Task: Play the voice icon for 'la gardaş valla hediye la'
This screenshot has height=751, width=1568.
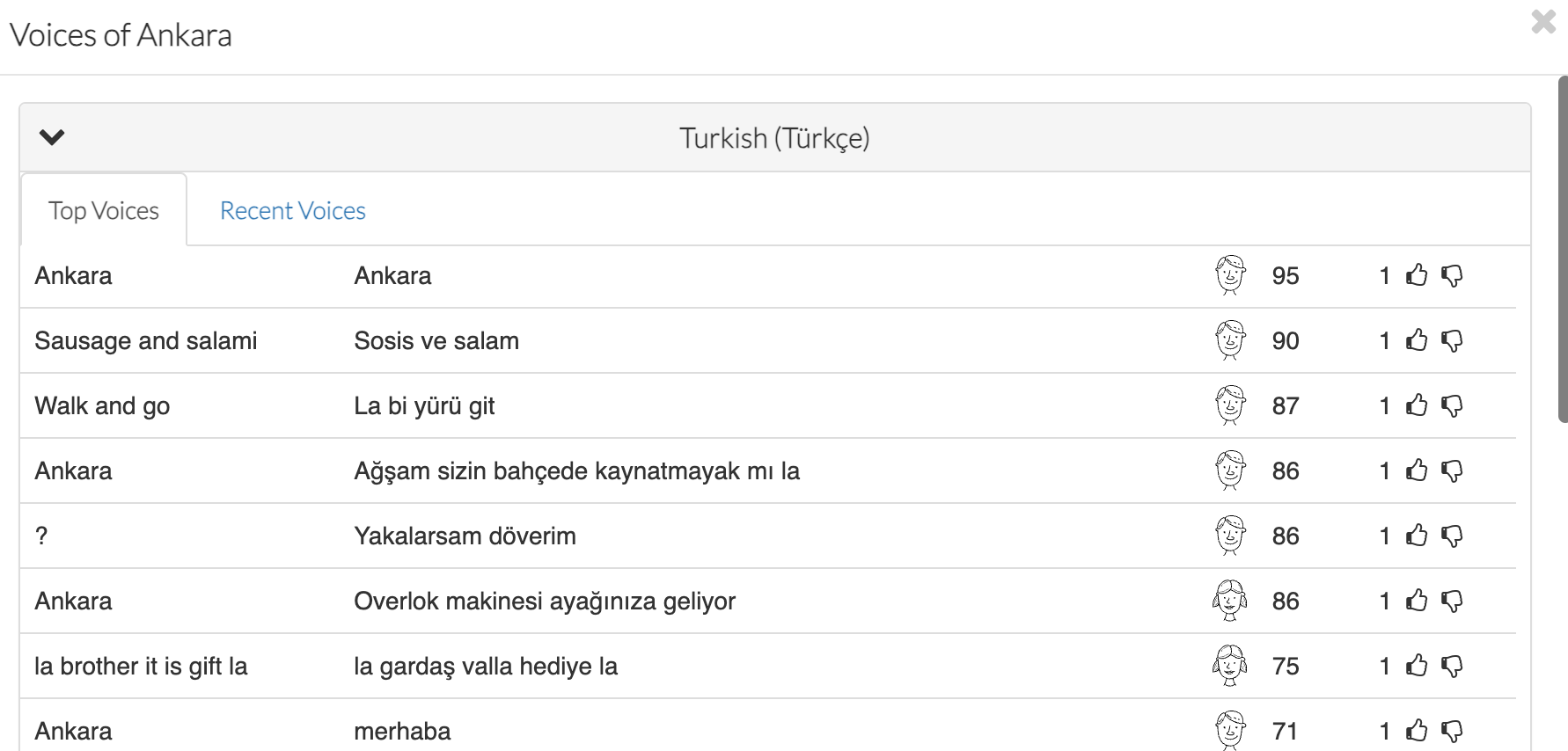Action: pyautogui.click(x=1230, y=666)
